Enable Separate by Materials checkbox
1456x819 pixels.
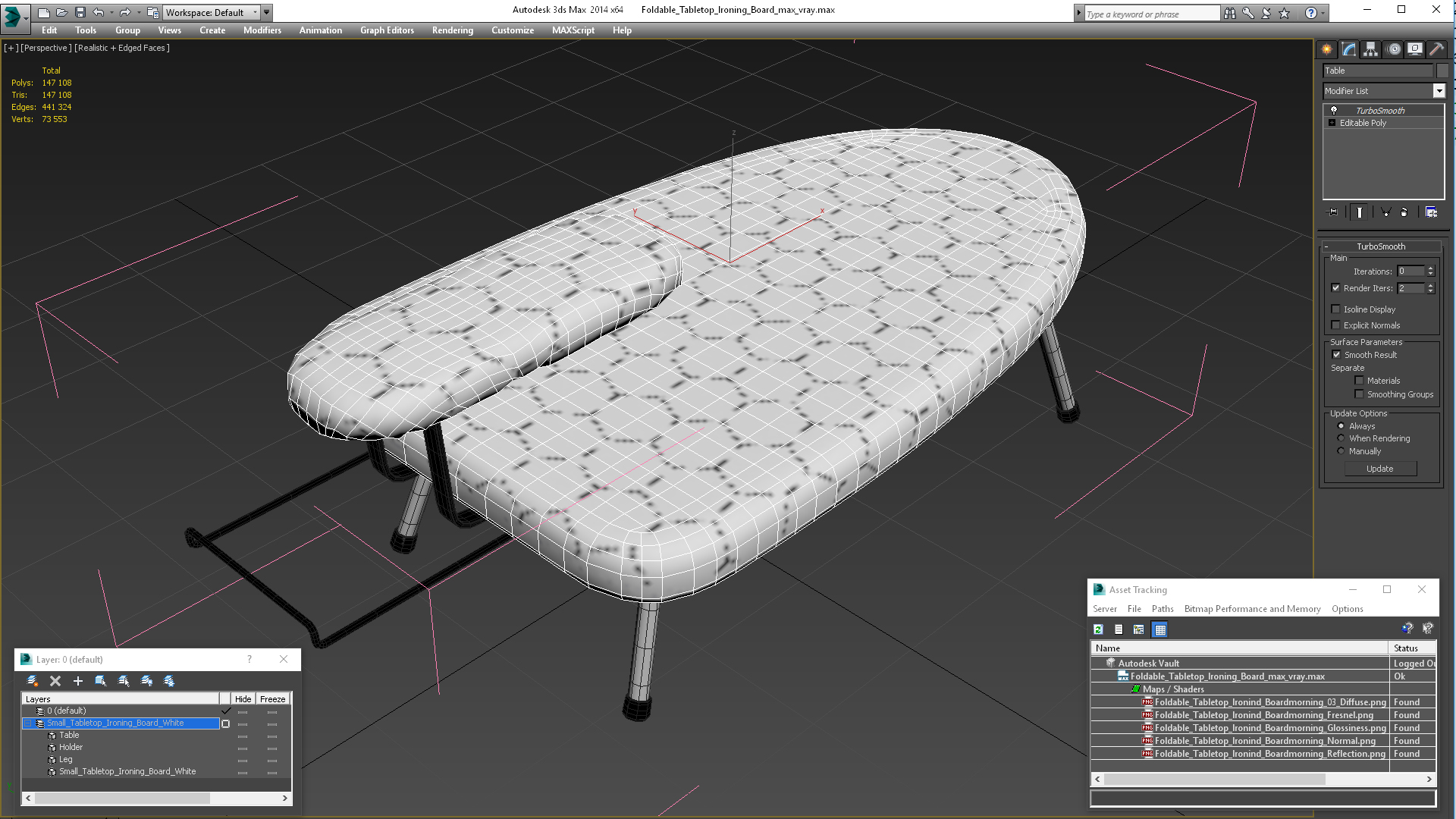[1360, 381]
